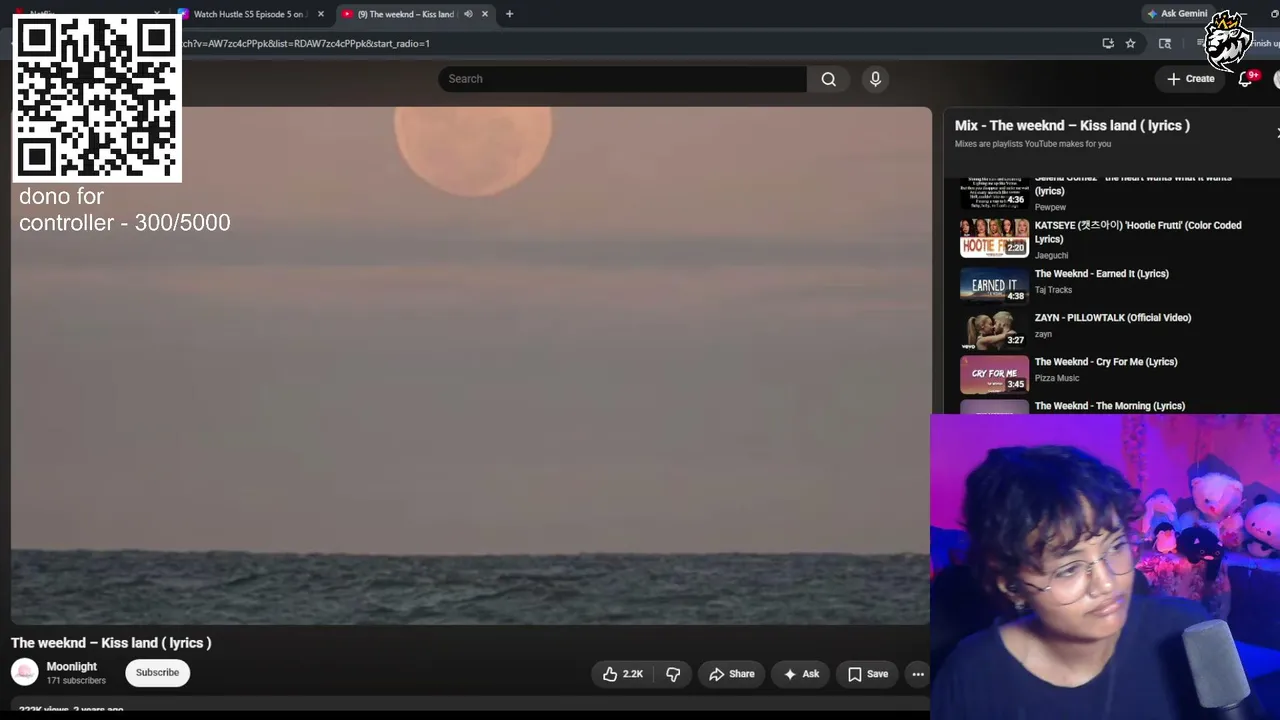The width and height of the screenshot is (1280, 720).
Task: Click 'Mixes are playlists YouTube makes for you'
Action: pyautogui.click(x=1033, y=144)
